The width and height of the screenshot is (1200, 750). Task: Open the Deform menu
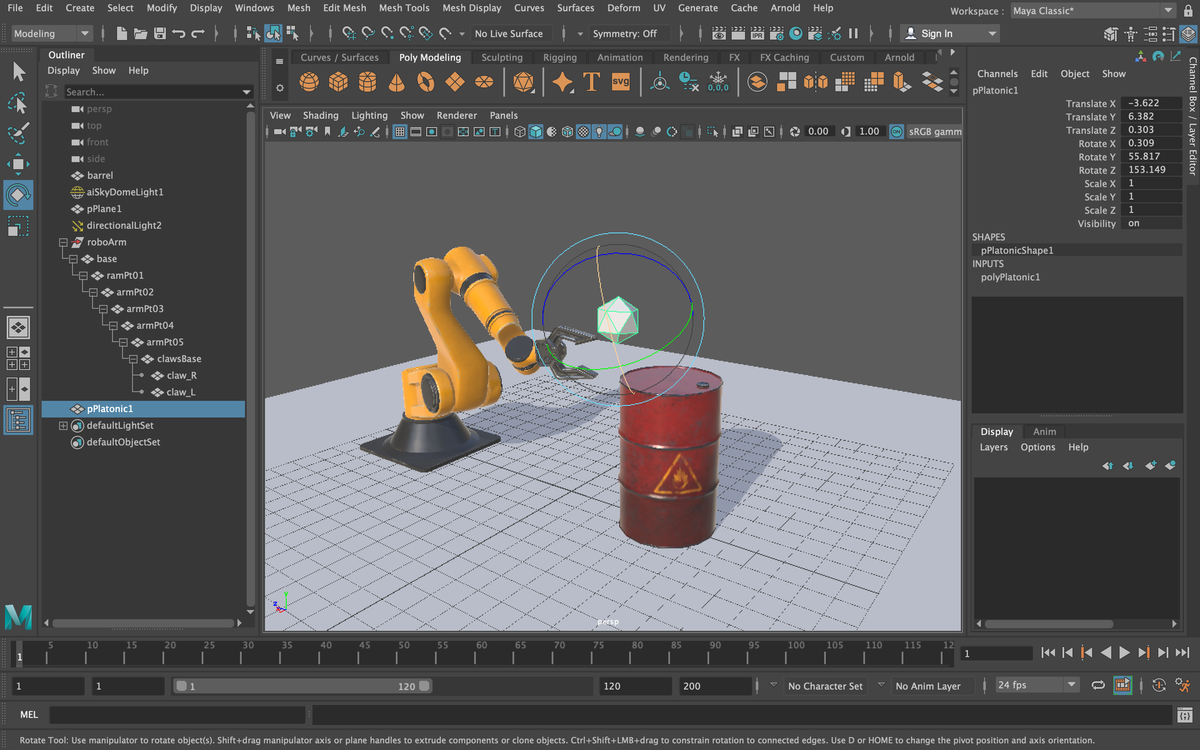click(x=623, y=8)
